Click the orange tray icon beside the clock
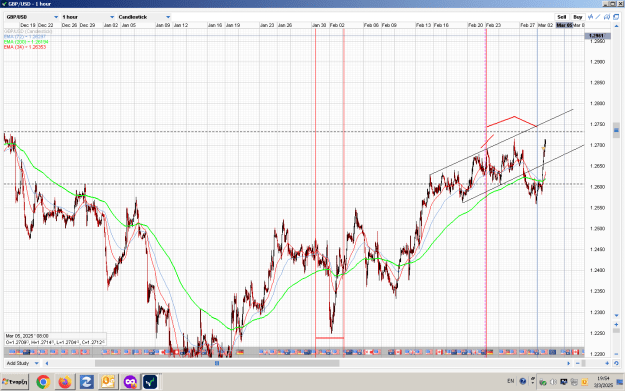Screen dimensions: 625x391 point(584,382)
